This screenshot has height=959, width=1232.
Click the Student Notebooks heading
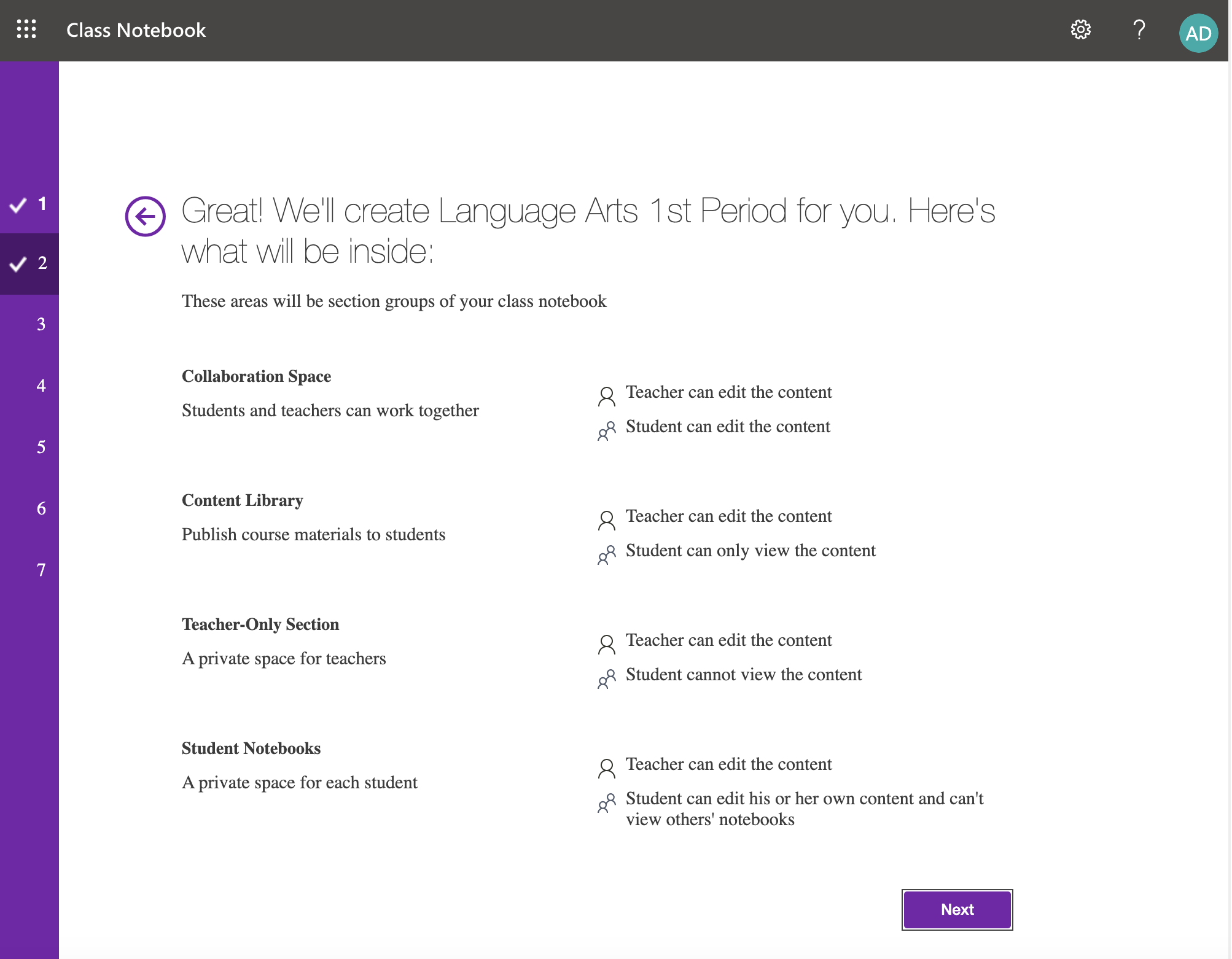(x=251, y=748)
